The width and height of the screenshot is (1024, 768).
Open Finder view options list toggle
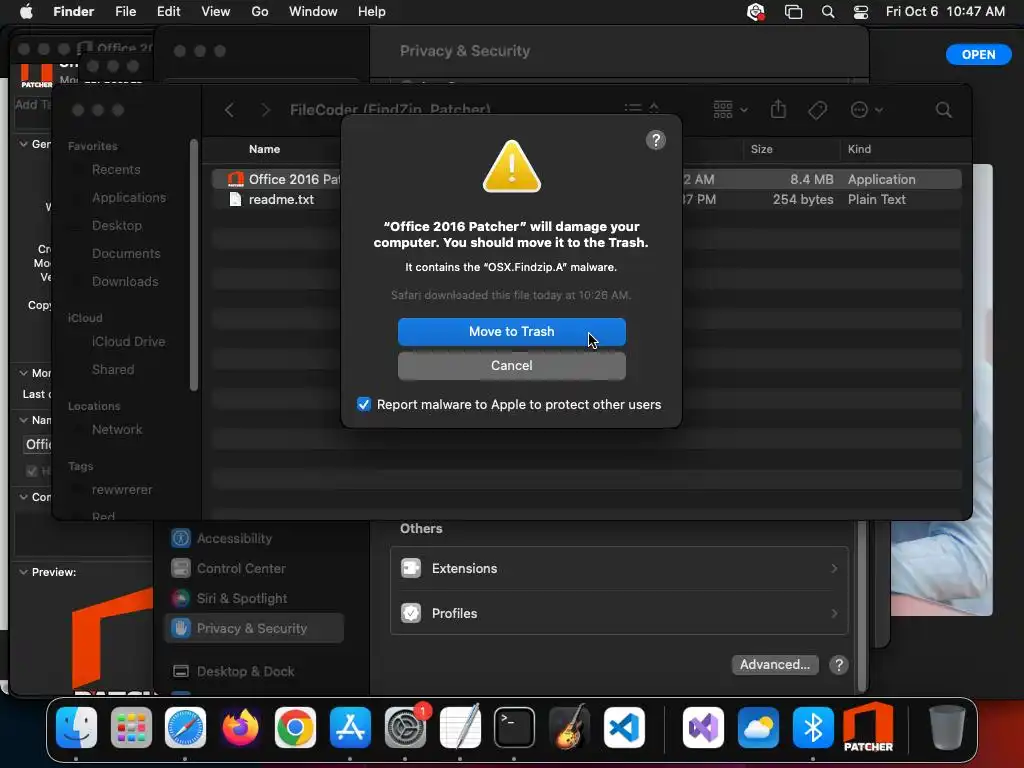pyautogui.click(x=641, y=109)
